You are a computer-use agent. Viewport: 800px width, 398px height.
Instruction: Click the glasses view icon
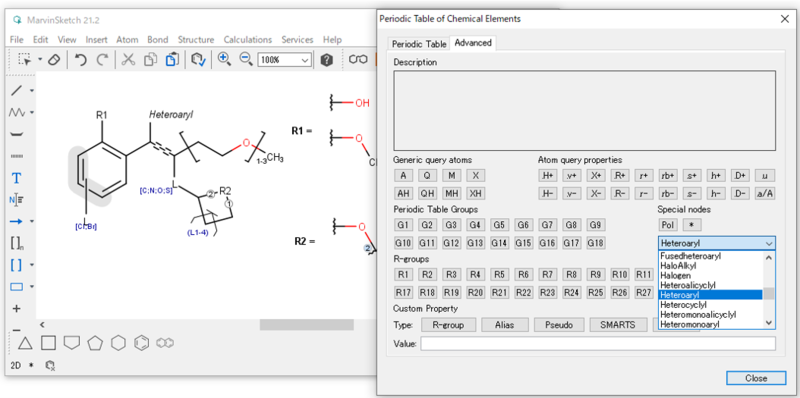click(x=358, y=60)
